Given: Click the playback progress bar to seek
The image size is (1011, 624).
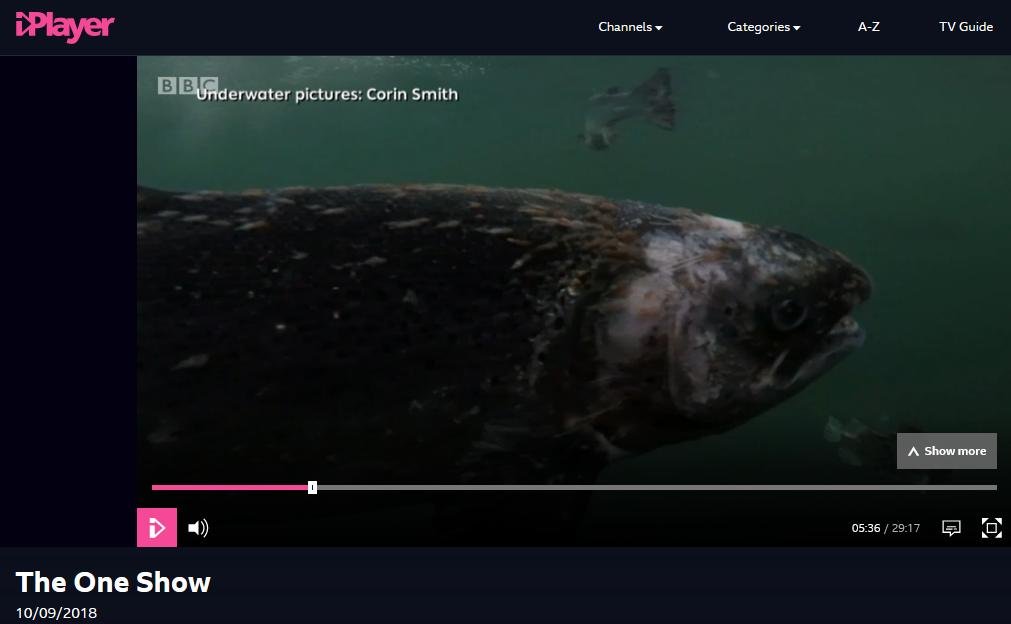Looking at the screenshot, I should click(574, 487).
